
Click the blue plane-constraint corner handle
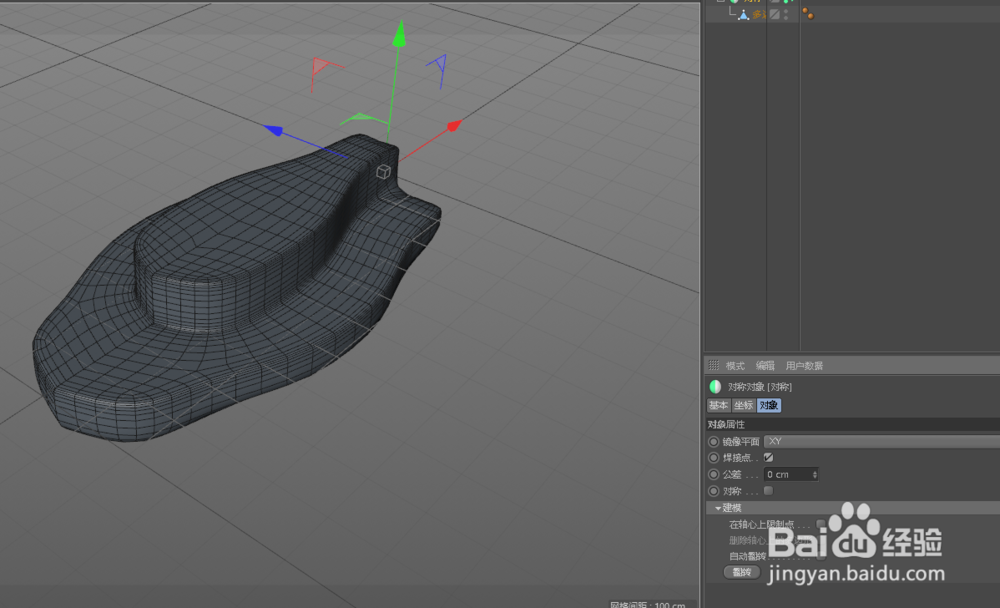(x=438, y=70)
